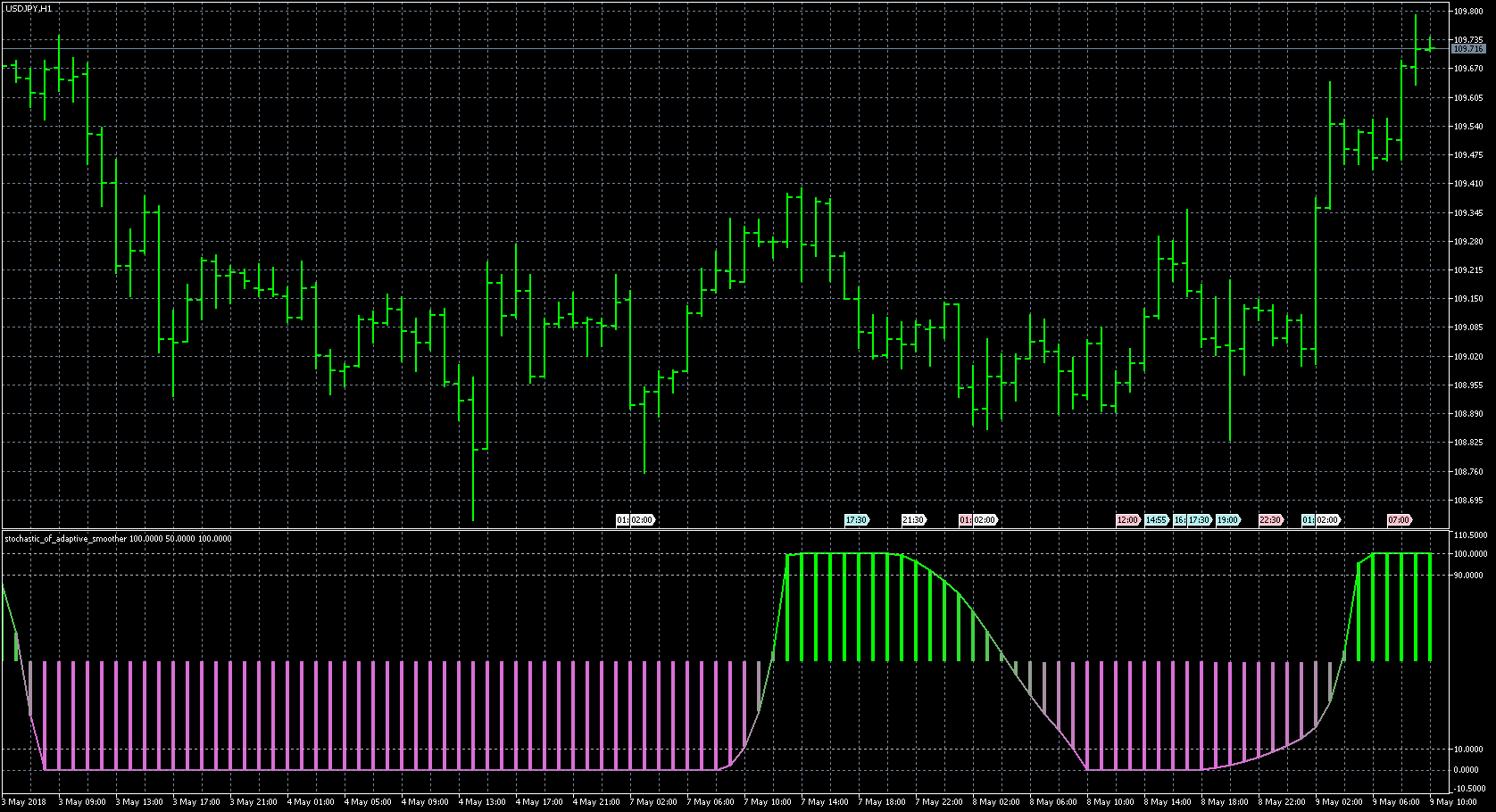Click 8 May 18:00 on time axis
1496x812 pixels.
[1225, 802]
